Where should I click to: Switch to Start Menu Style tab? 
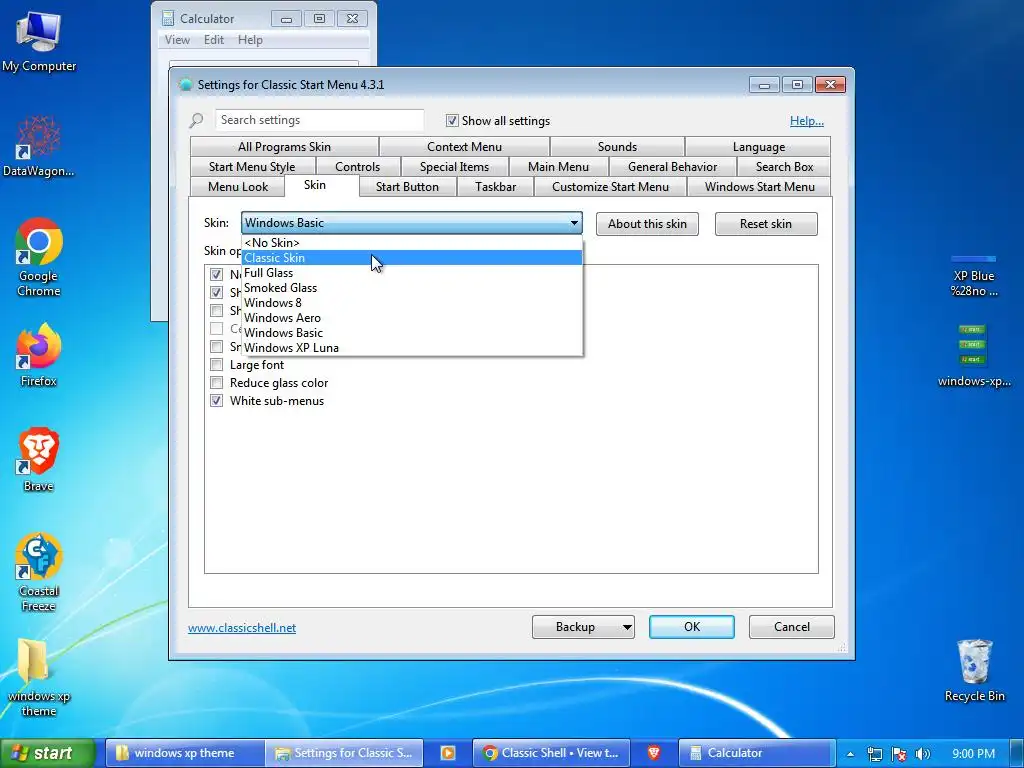[x=252, y=167]
